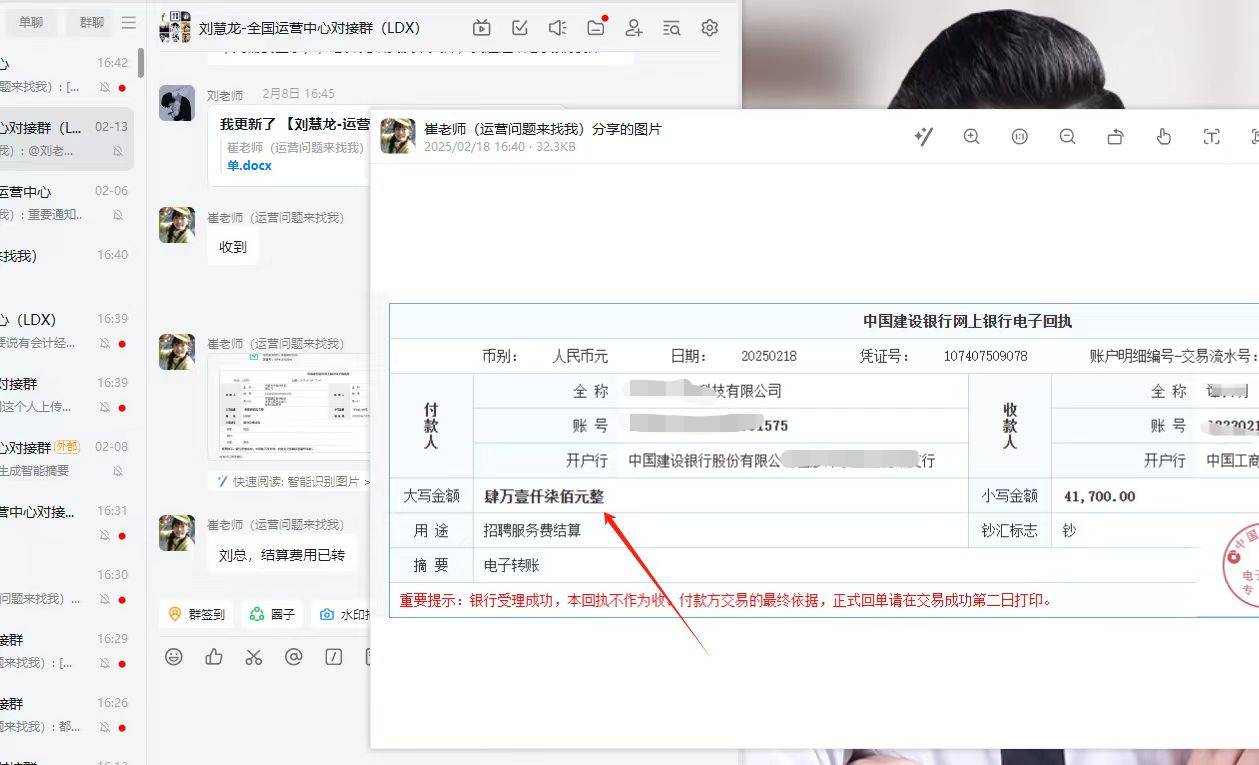Image resolution: width=1259 pixels, height=765 pixels.
Task: Select the 肆万壹仟柒佰元整 amount text
Action: pyautogui.click(x=544, y=496)
